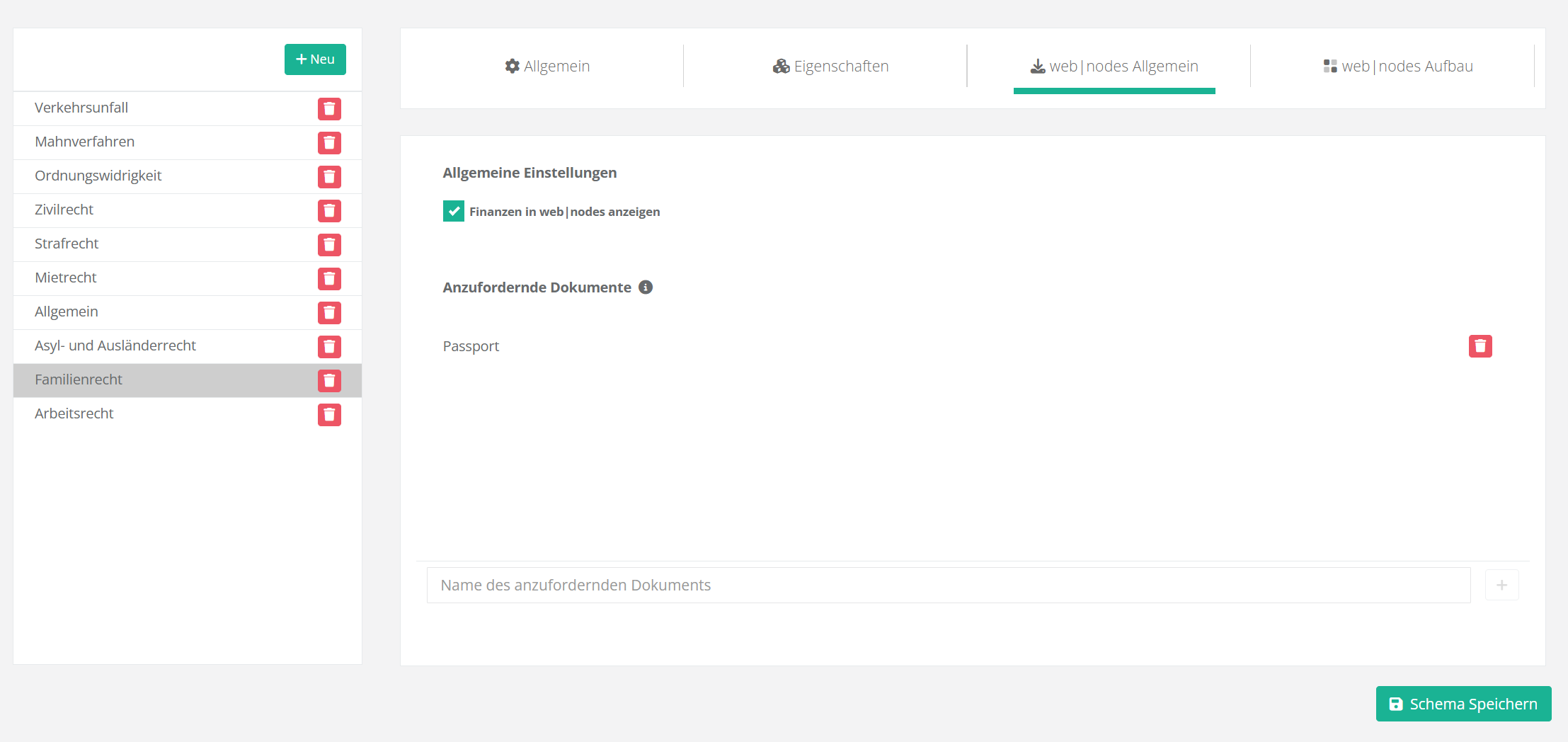Screen dimensions: 1568x742
Task: Delete the Verkehrsunfall schema entry
Action: click(329, 109)
